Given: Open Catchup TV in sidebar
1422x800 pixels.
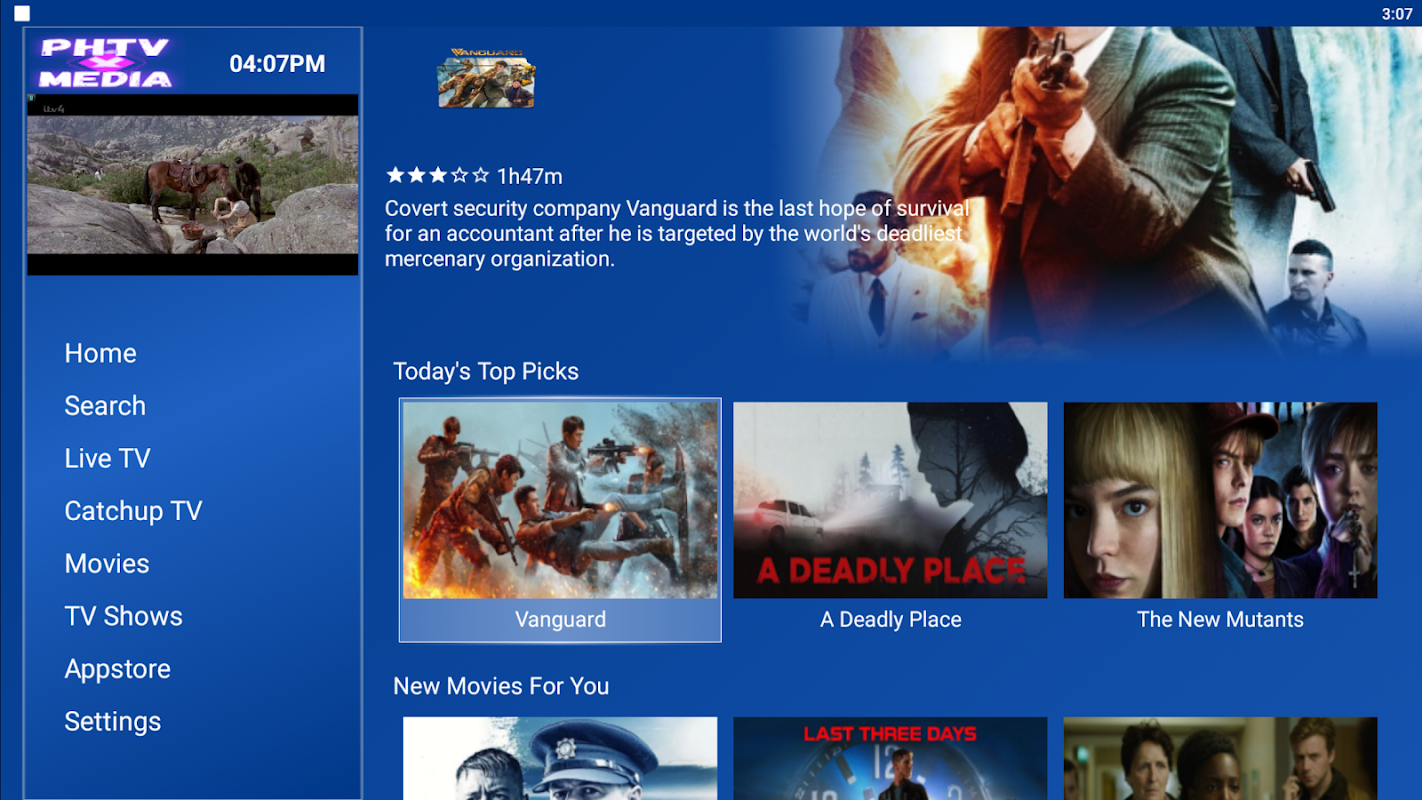Looking at the screenshot, I should pos(133,511).
